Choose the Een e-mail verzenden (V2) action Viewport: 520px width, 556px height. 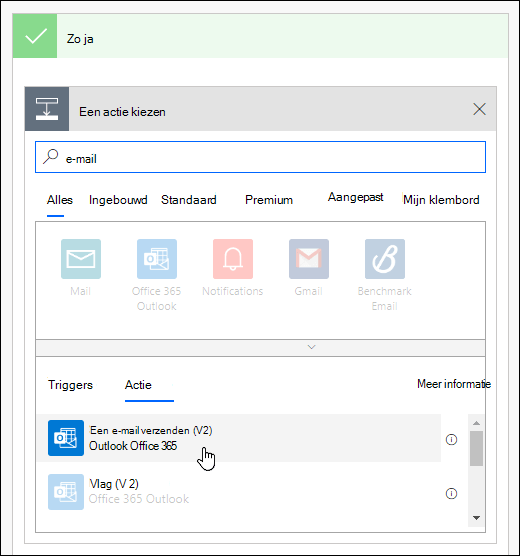point(239,438)
